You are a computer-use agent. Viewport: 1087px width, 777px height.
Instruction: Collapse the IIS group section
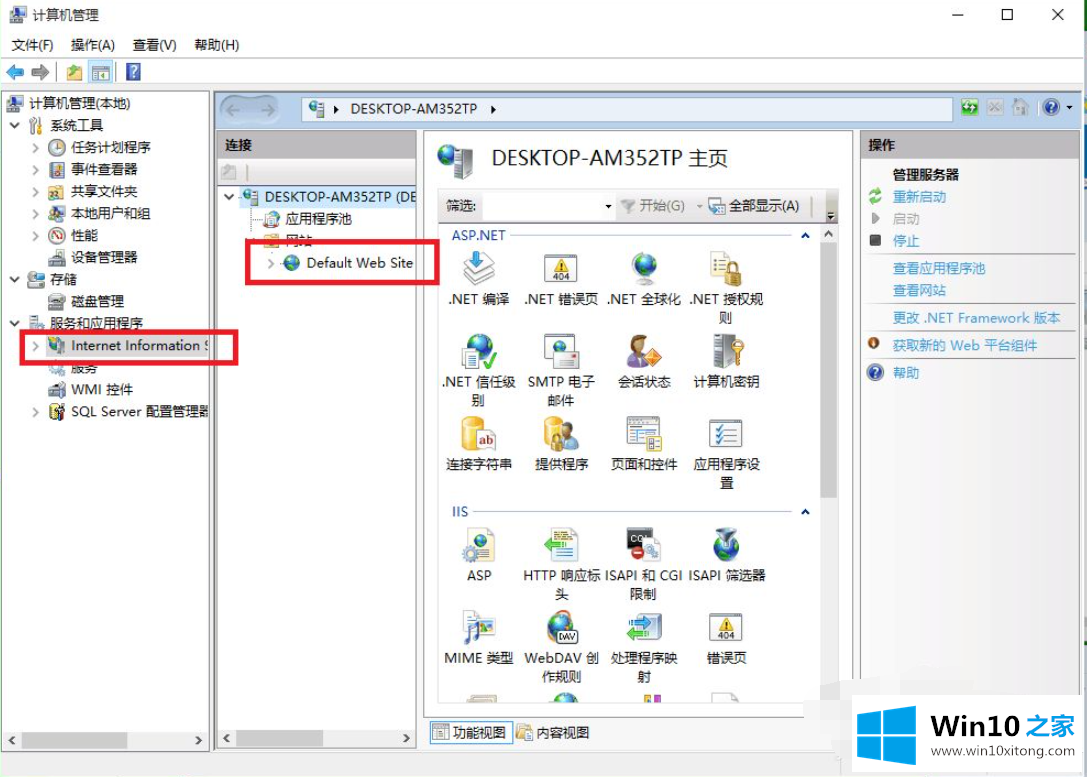click(805, 512)
